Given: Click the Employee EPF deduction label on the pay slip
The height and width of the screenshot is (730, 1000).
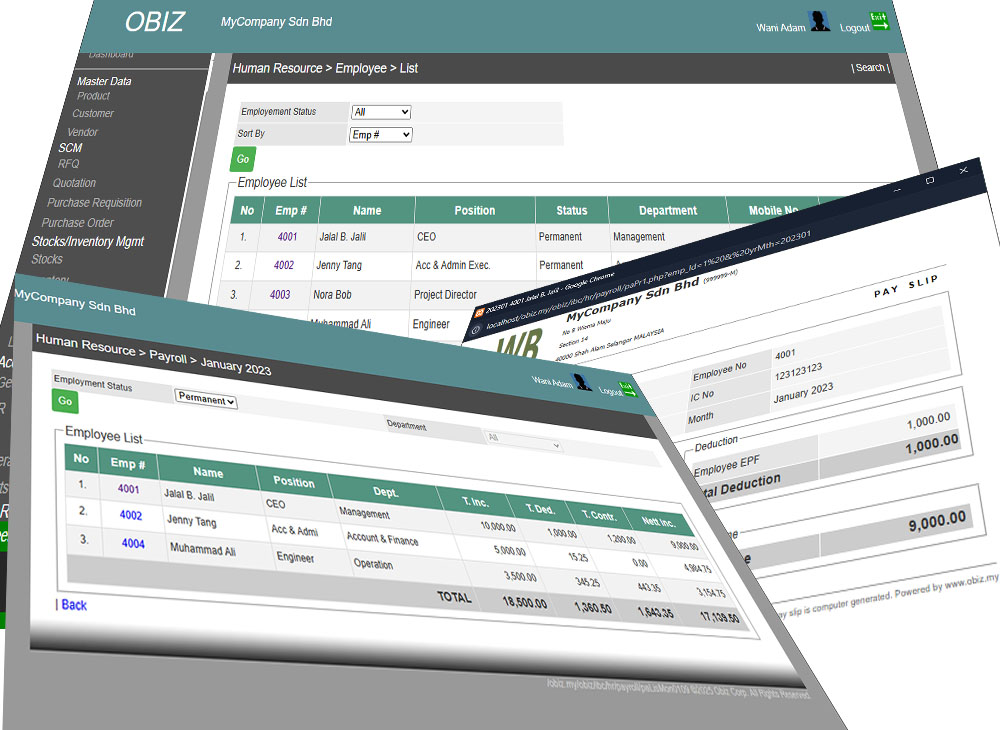Looking at the screenshot, I should (x=727, y=466).
